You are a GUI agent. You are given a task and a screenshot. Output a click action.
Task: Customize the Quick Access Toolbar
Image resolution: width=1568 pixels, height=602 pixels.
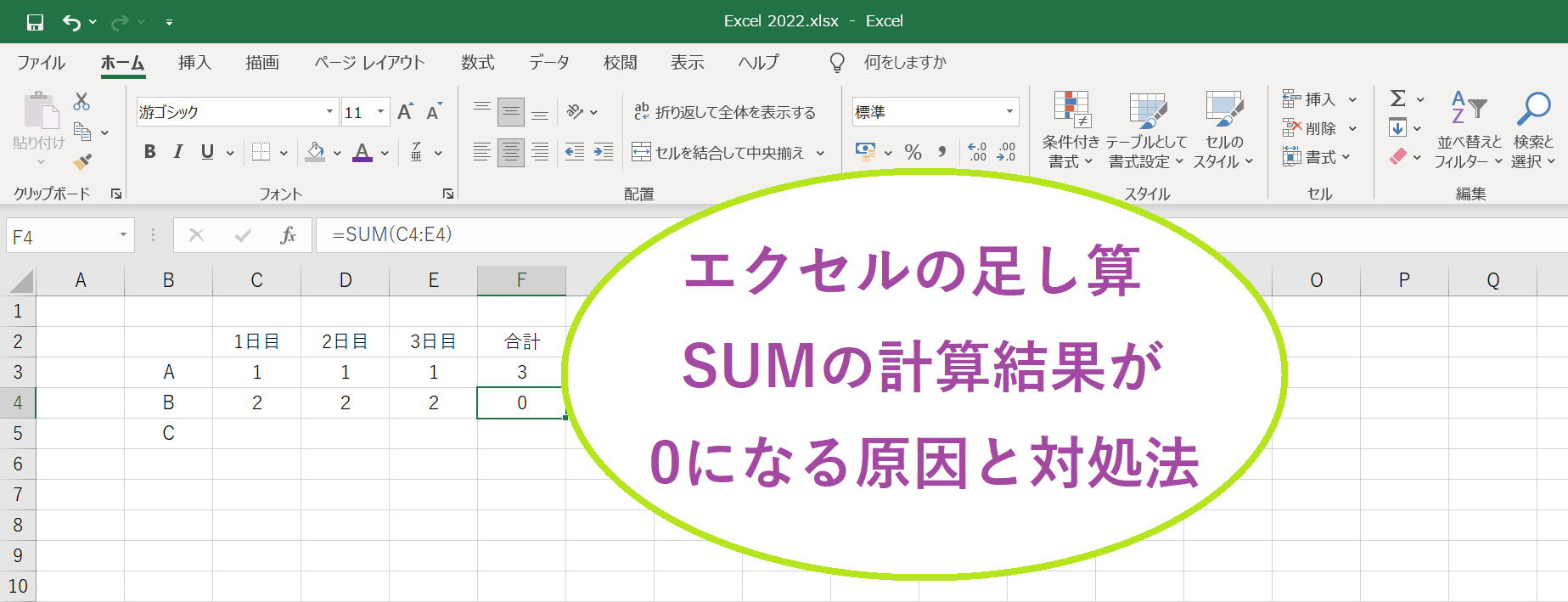(x=169, y=22)
